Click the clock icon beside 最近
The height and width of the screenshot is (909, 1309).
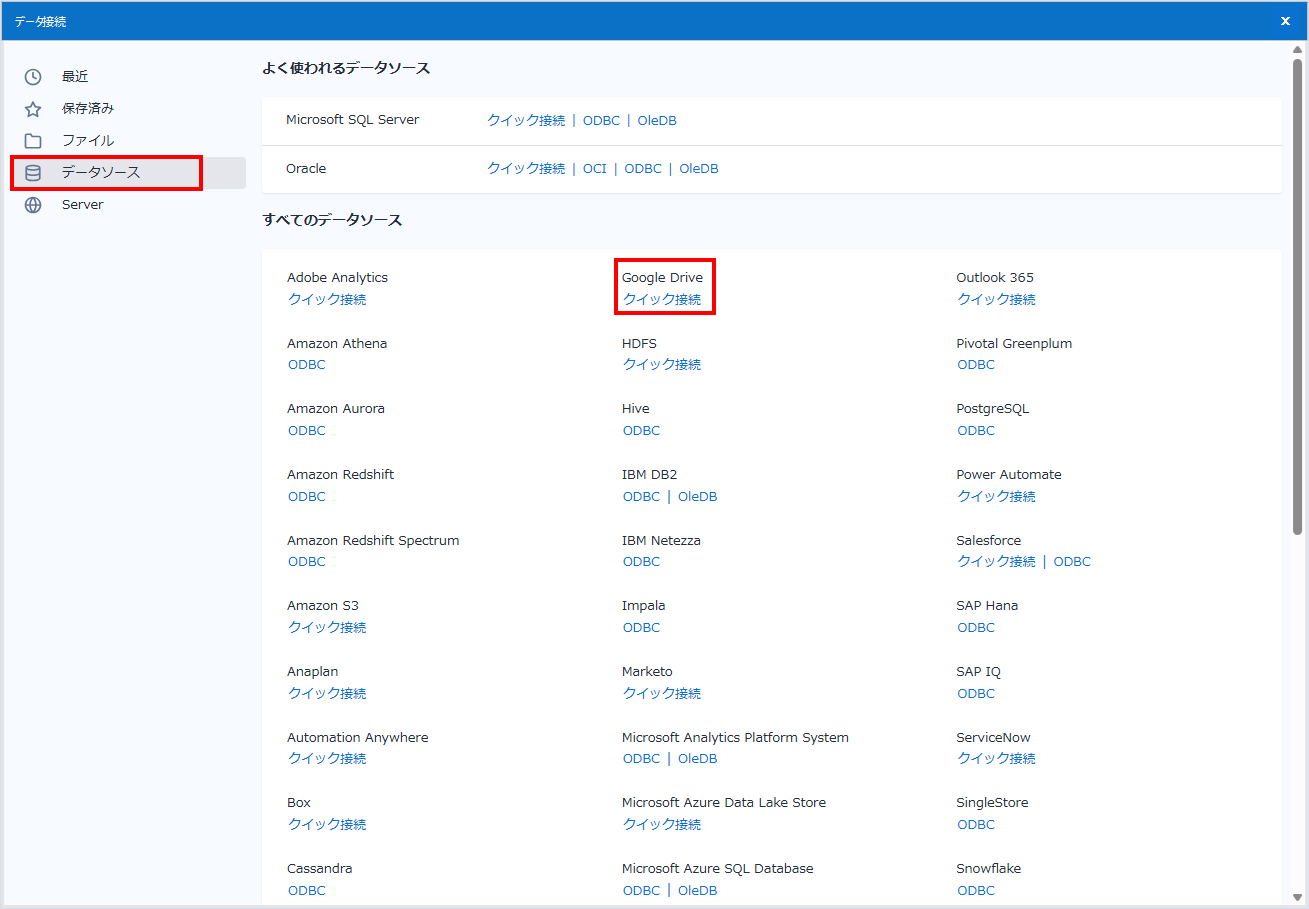click(x=33, y=77)
